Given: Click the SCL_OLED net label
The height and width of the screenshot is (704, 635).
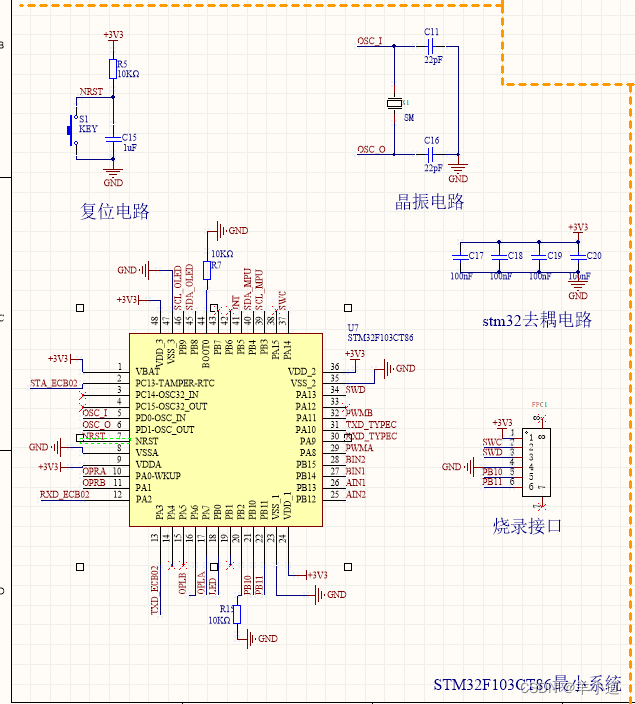Looking at the screenshot, I should [178, 287].
